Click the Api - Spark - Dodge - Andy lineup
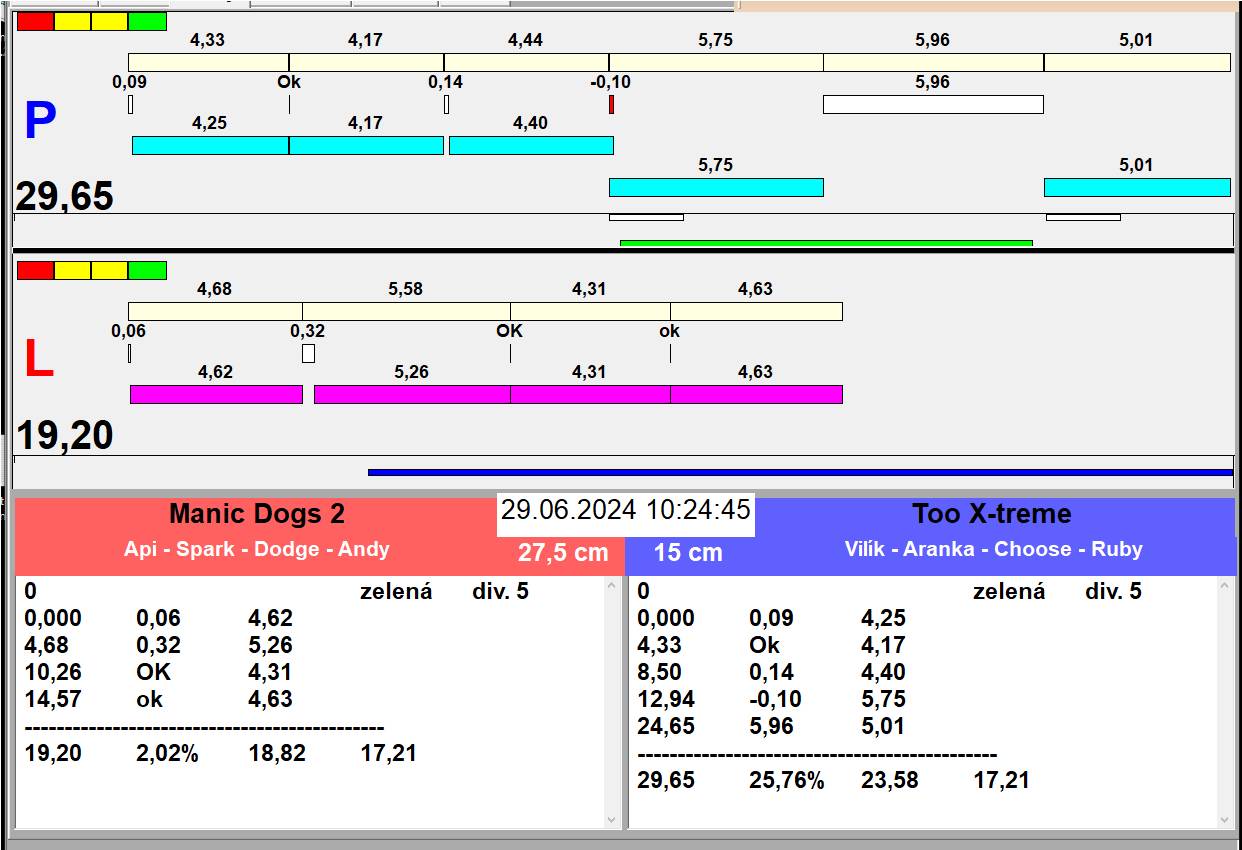 tap(257, 549)
